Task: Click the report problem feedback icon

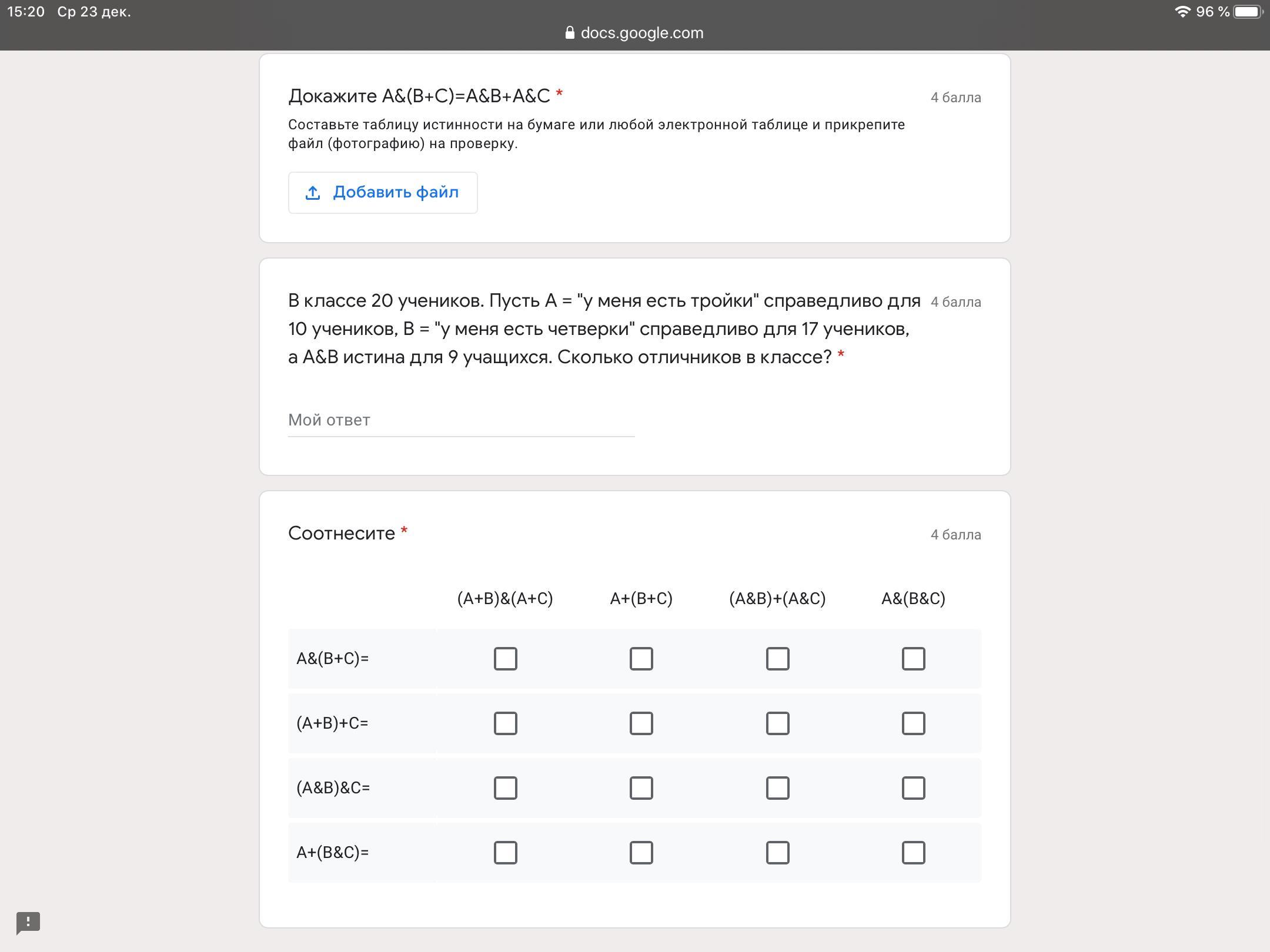Action: coord(28,922)
